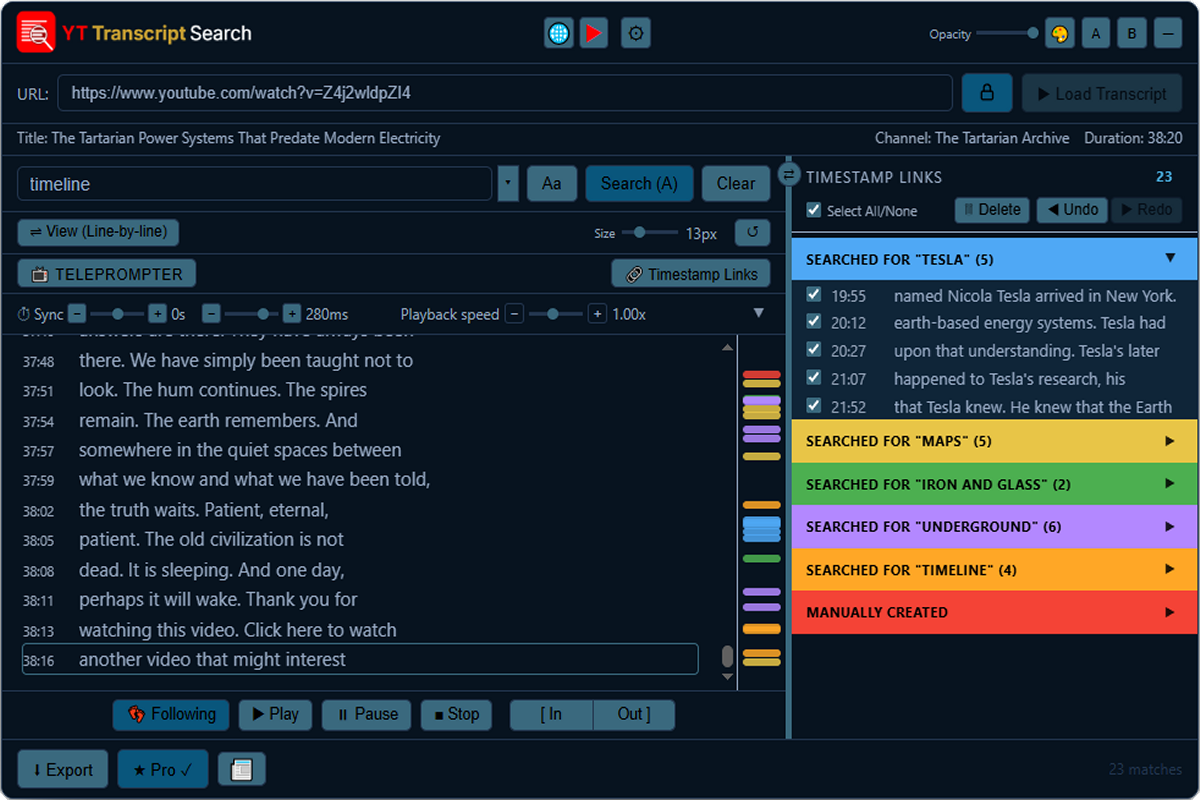Click the Search (A) button
Image resolution: width=1200 pixels, height=800 pixels.
(639, 183)
